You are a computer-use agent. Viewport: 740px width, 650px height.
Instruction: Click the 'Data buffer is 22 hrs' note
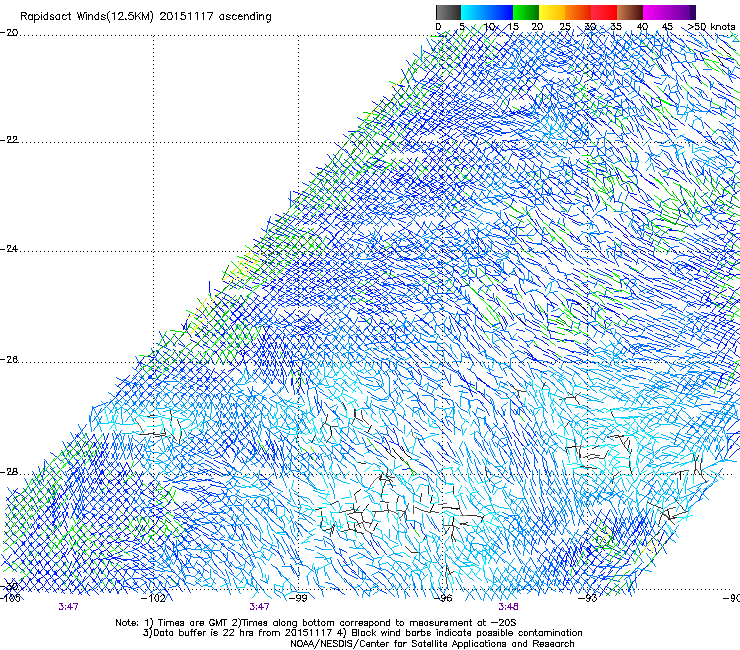click(363, 633)
